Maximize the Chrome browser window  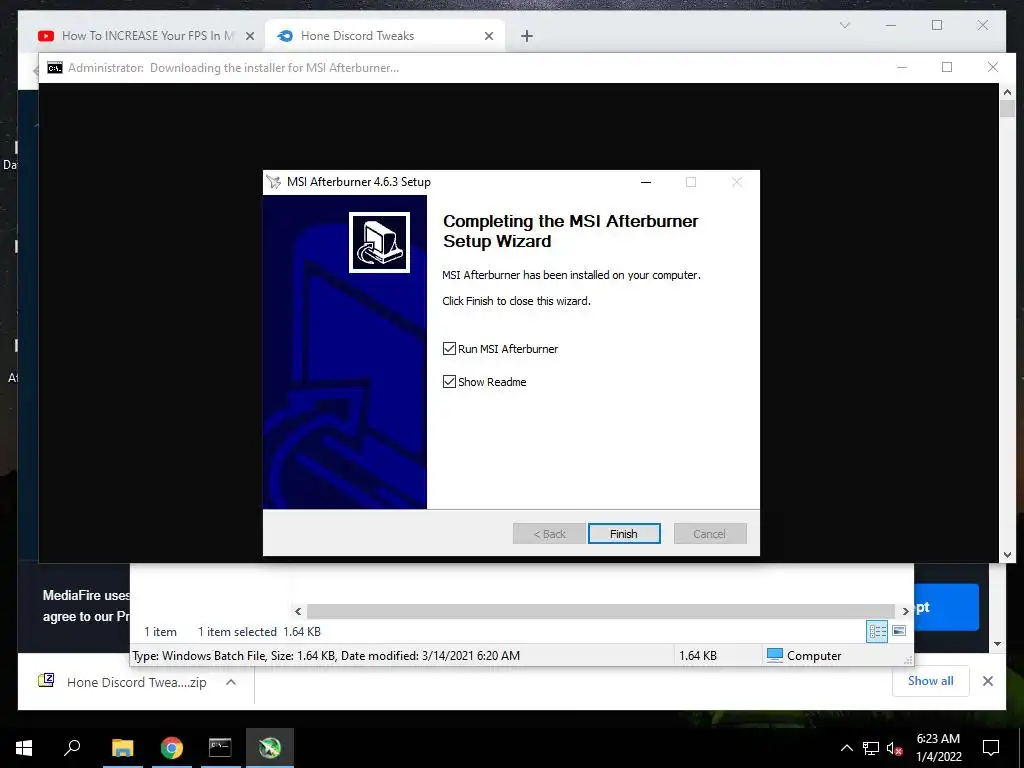point(936,25)
